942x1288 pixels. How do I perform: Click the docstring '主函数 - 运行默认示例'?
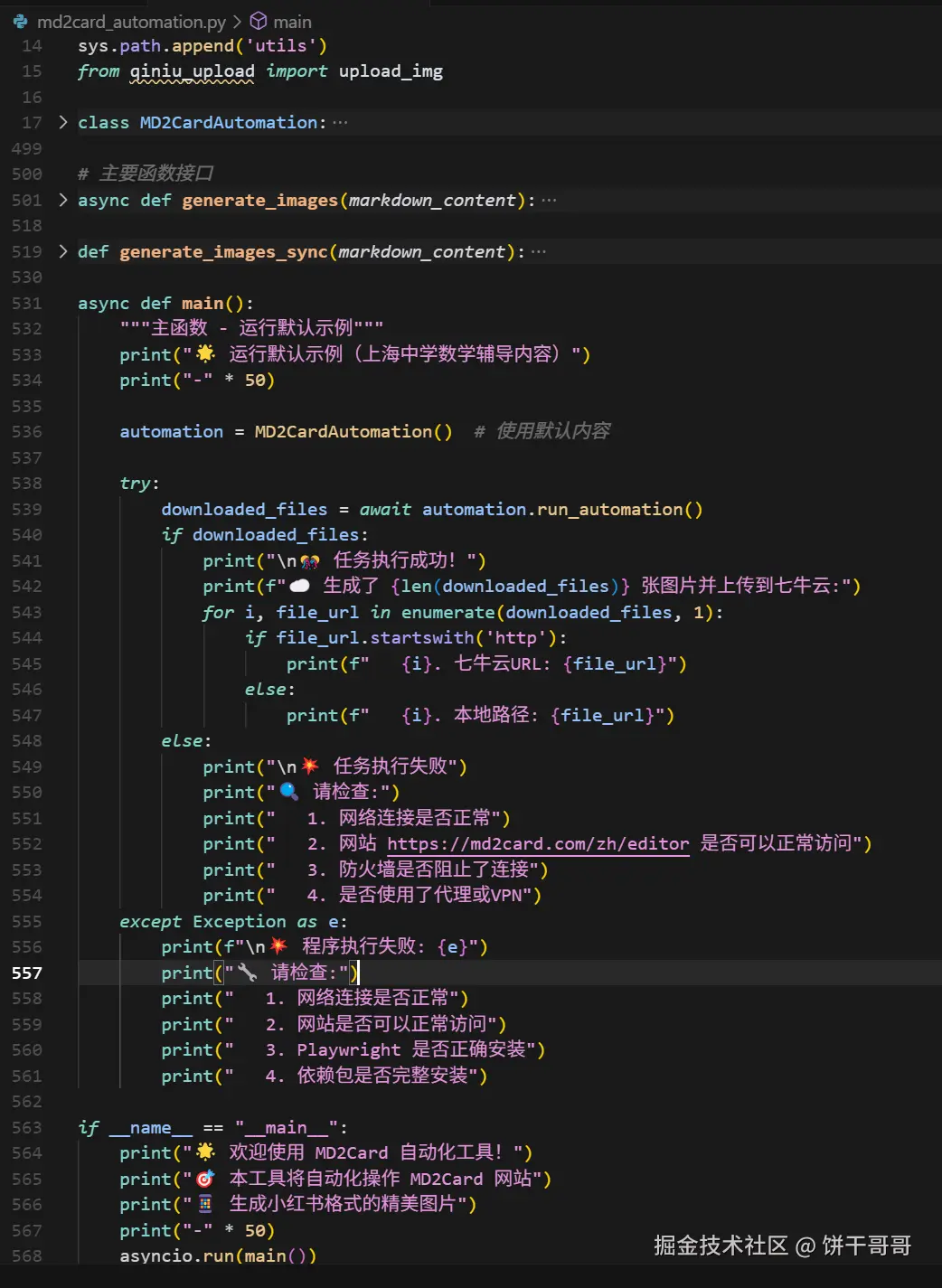pyautogui.click(x=252, y=328)
